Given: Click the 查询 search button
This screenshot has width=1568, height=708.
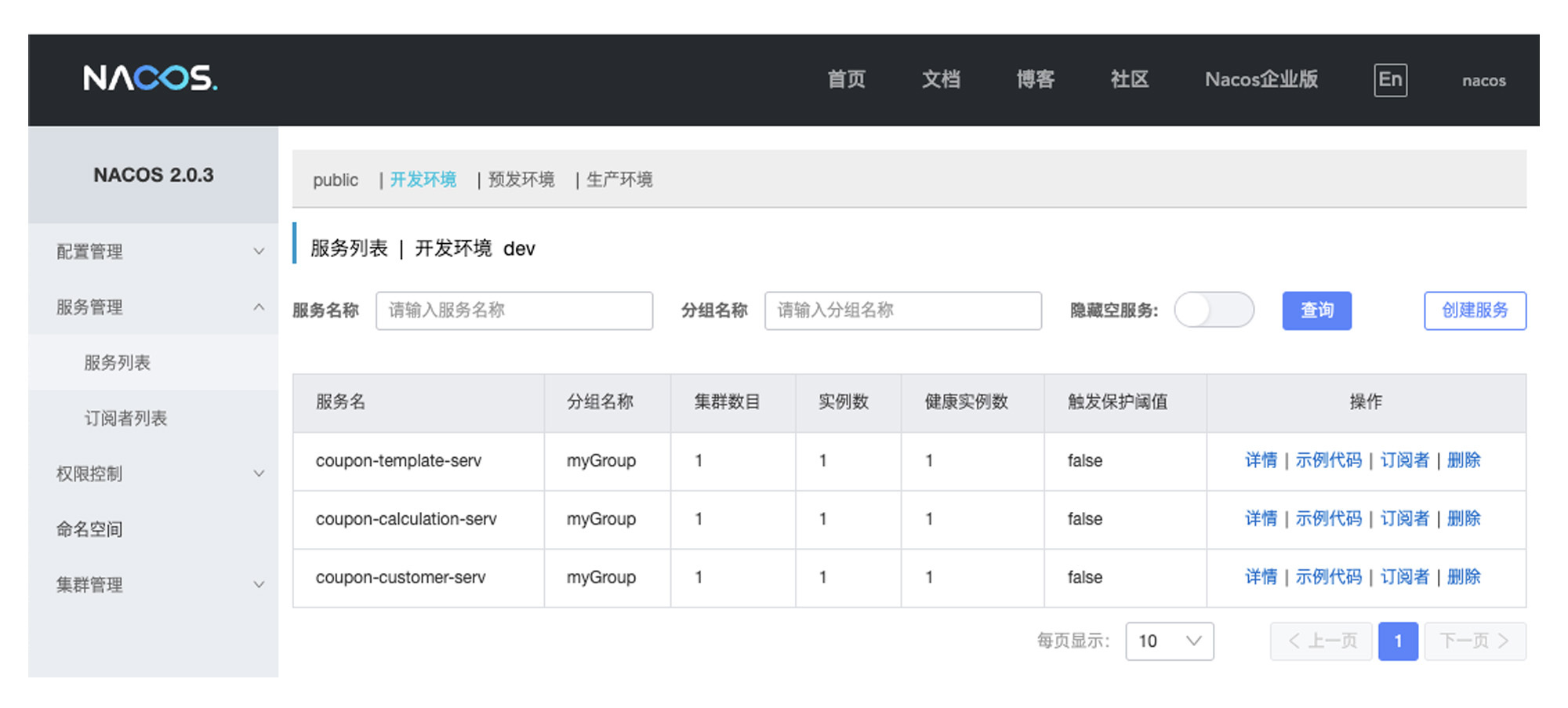Looking at the screenshot, I should coord(1316,310).
